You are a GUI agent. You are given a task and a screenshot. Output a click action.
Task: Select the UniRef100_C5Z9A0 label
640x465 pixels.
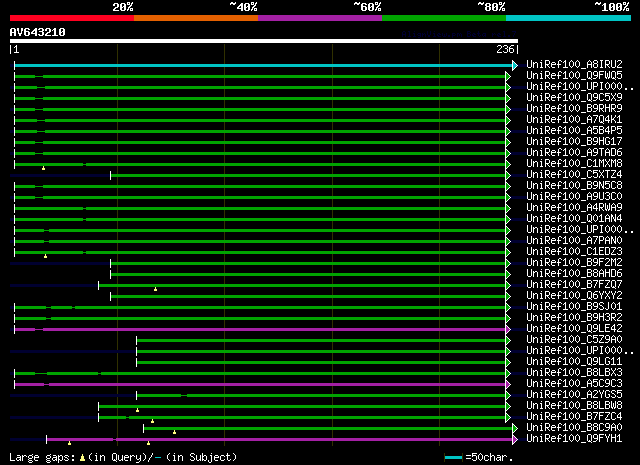pyautogui.click(x=574, y=339)
